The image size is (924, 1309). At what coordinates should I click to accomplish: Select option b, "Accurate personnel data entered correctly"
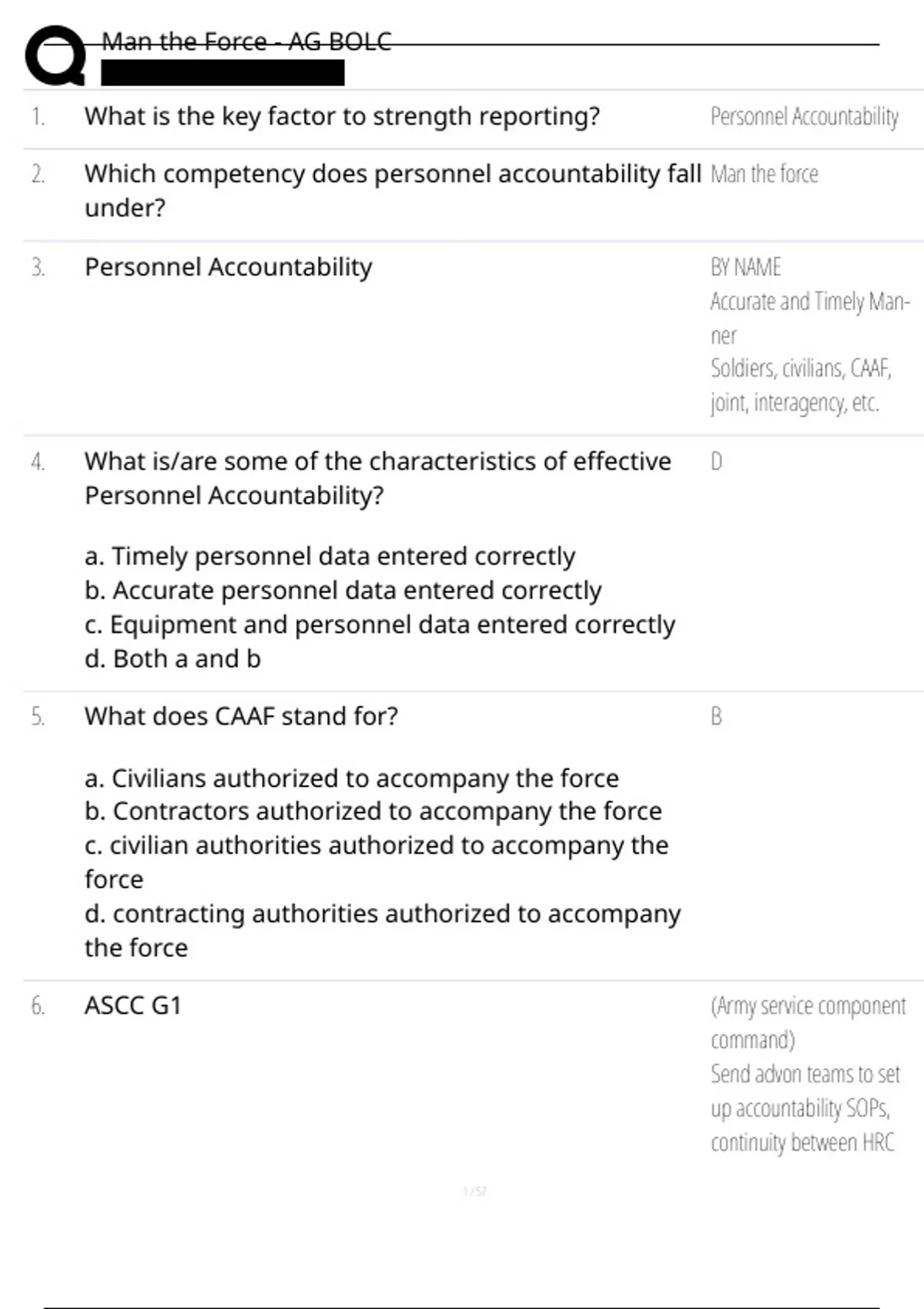pyautogui.click(x=343, y=590)
